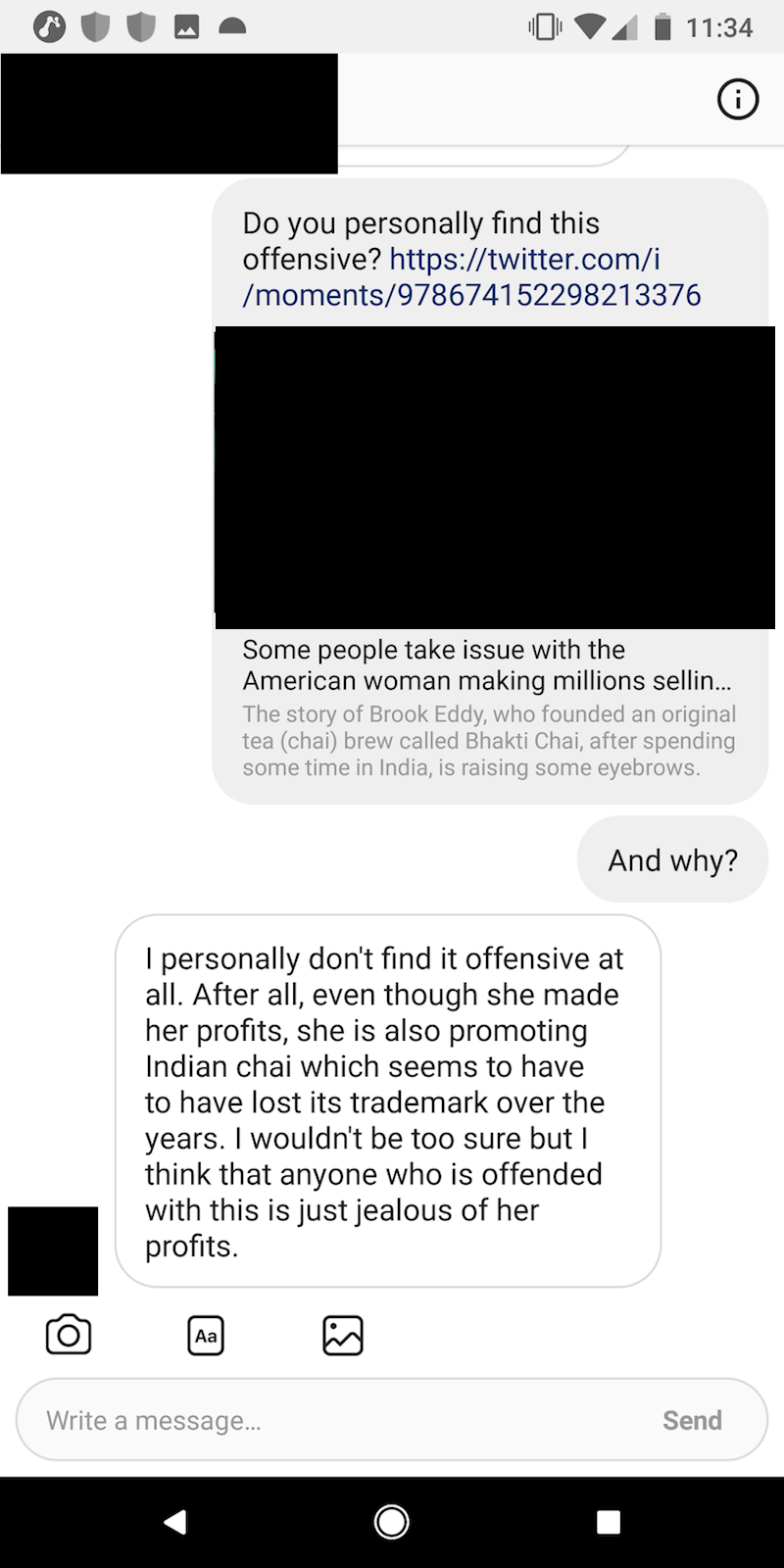Select the Aa text formatting icon
Image resolution: width=784 pixels, height=1568 pixels.
tap(206, 1336)
